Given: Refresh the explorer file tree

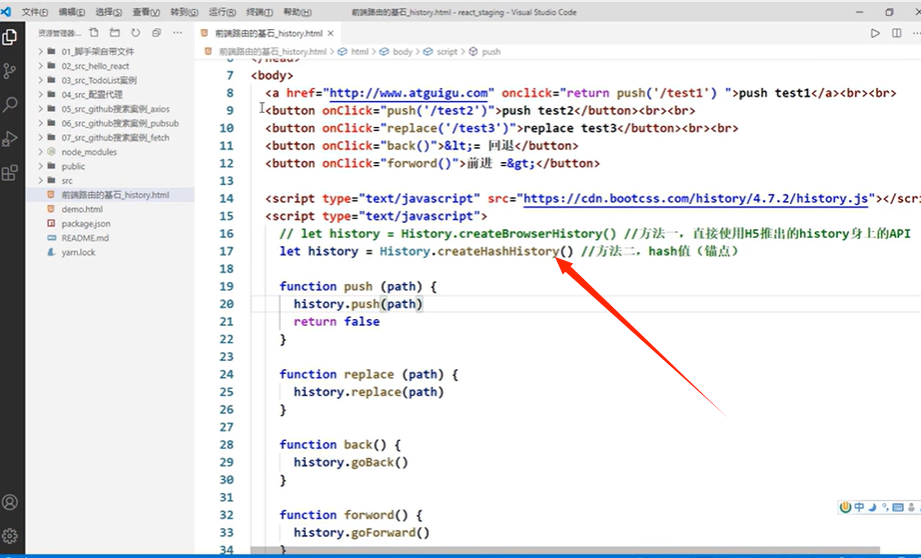Looking at the screenshot, I should [x=136, y=33].
